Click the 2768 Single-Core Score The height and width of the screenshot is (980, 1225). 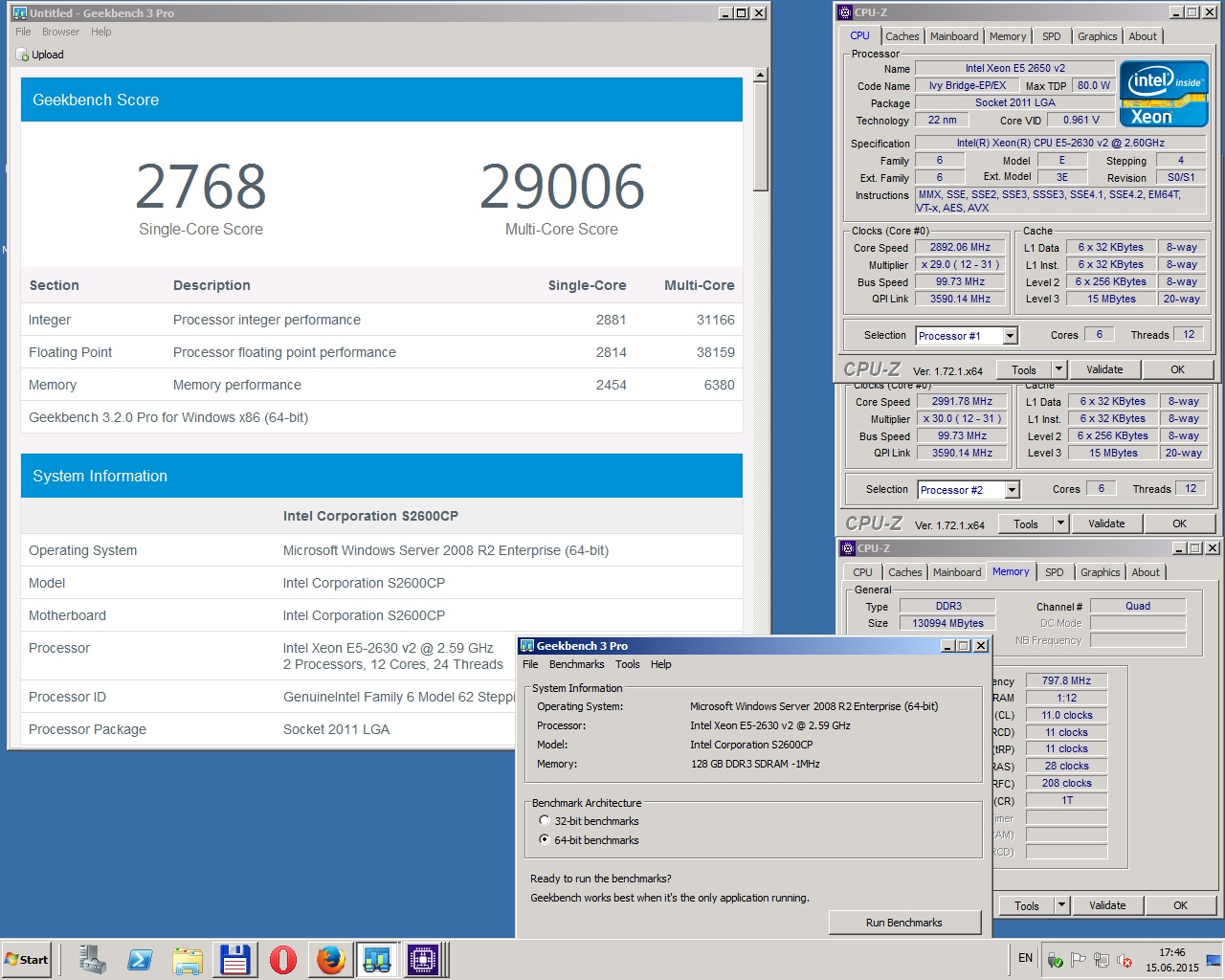tap(201, 187)
